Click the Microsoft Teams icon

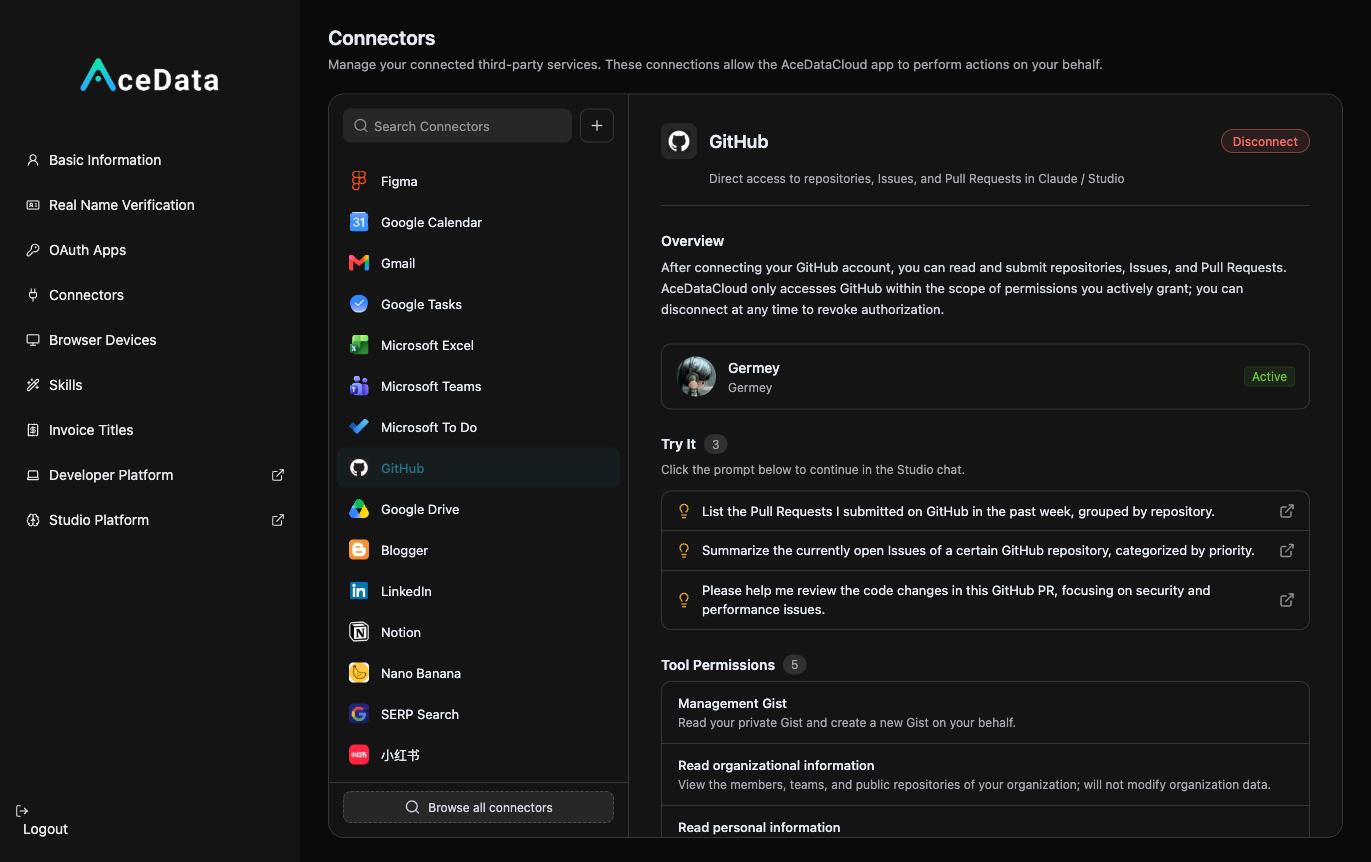359,386
